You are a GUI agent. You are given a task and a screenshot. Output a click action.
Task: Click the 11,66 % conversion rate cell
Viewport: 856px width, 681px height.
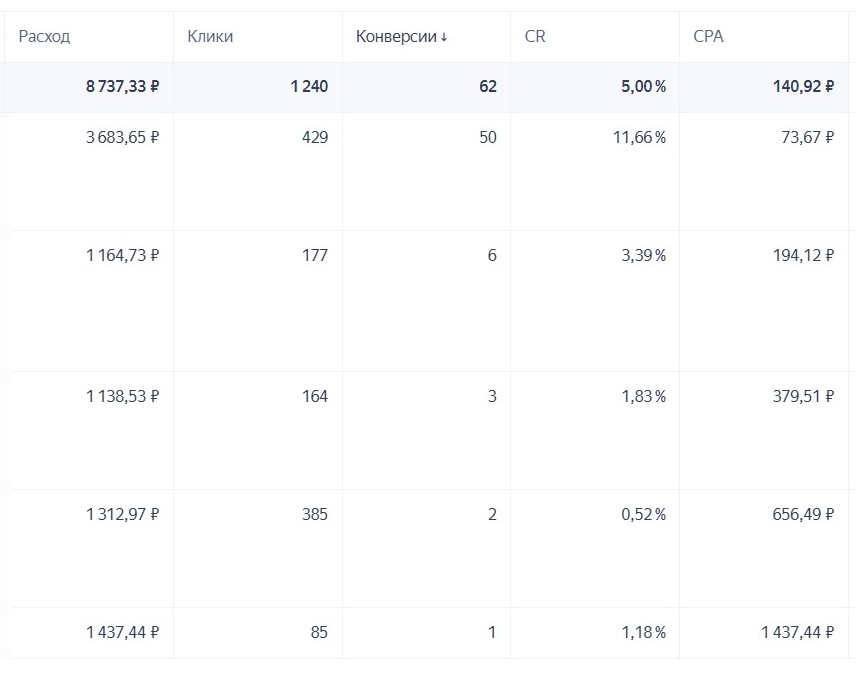click(x=639, y=137)
